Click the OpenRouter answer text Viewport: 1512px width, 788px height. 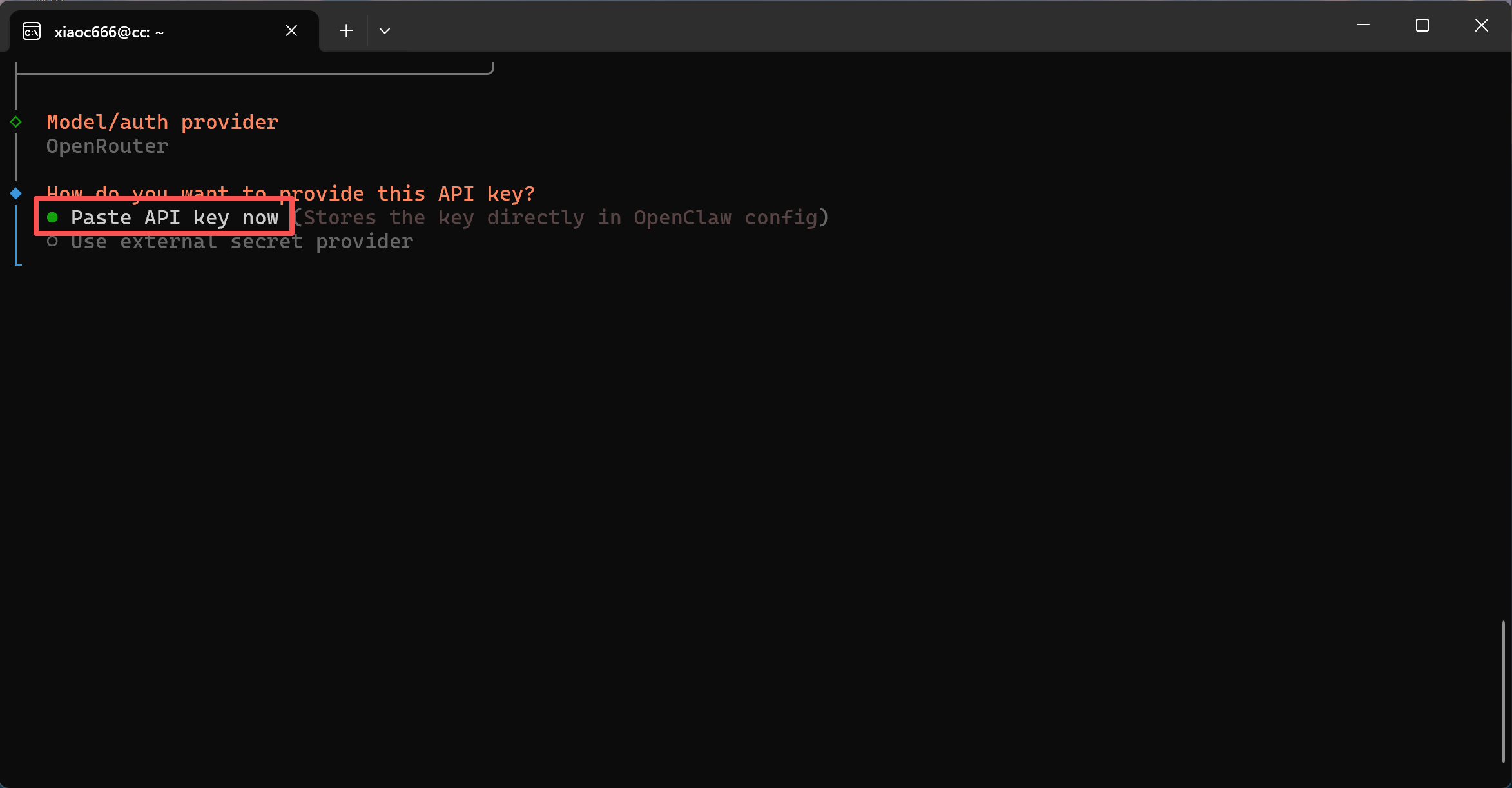pos(107,146)
